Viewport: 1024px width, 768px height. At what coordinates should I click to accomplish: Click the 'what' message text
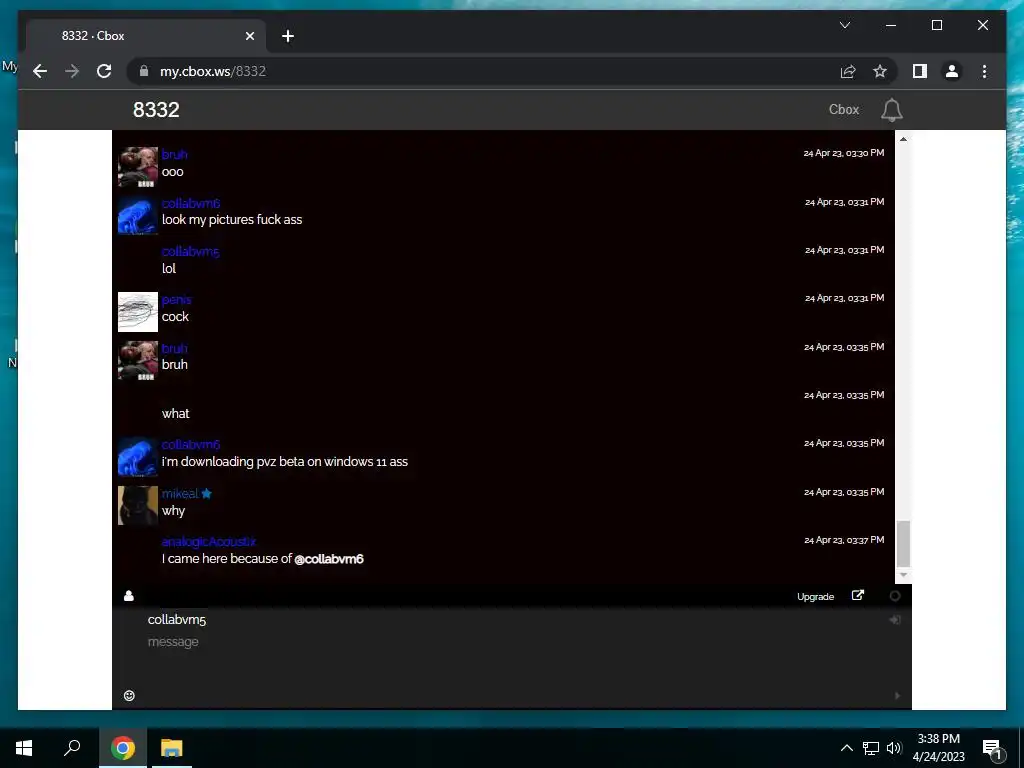(176, 413)
